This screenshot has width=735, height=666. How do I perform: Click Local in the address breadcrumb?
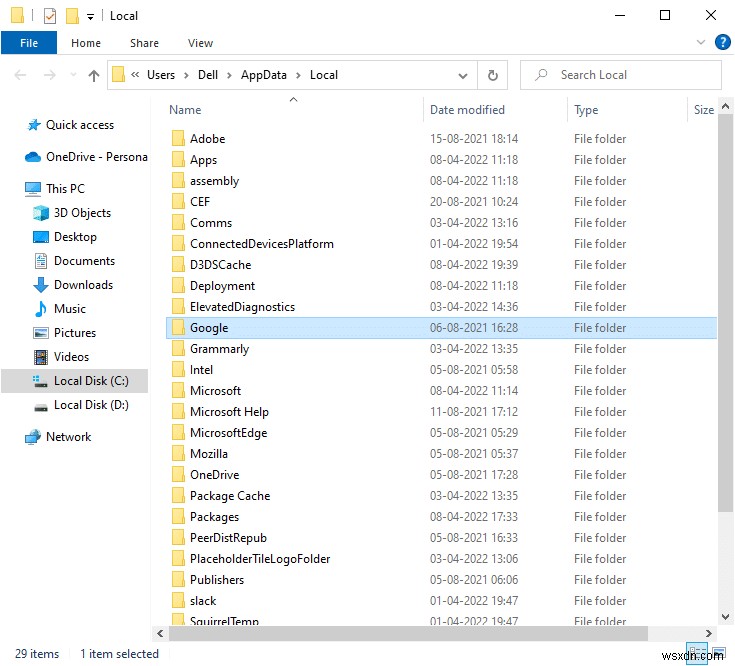323,75
